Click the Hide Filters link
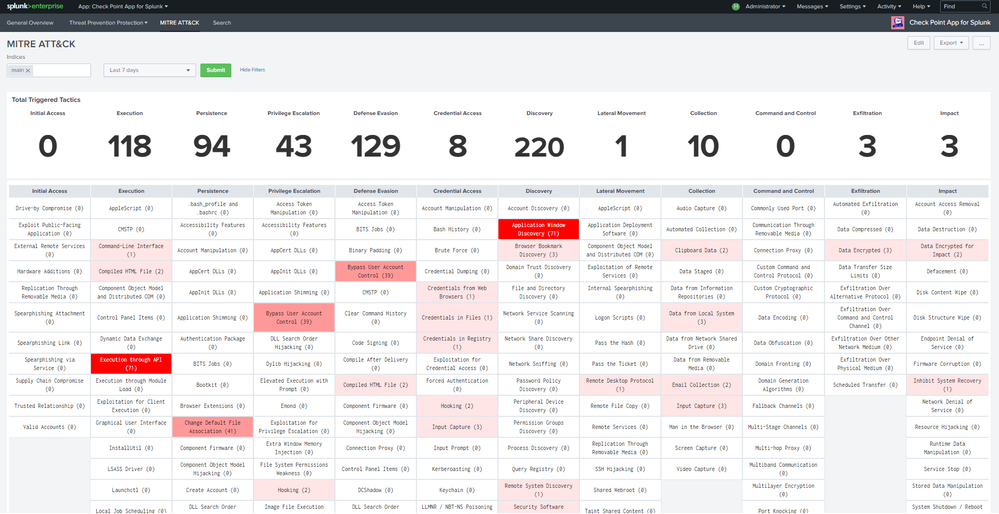The image size is (999, 514). pos(252,69)
